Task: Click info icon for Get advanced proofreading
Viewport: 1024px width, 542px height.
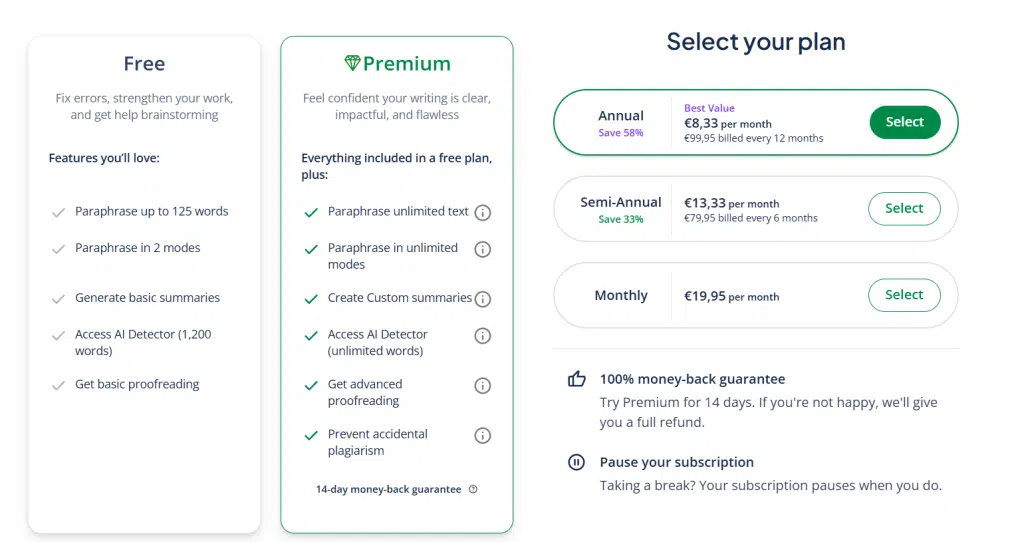Action: [483, 385]
